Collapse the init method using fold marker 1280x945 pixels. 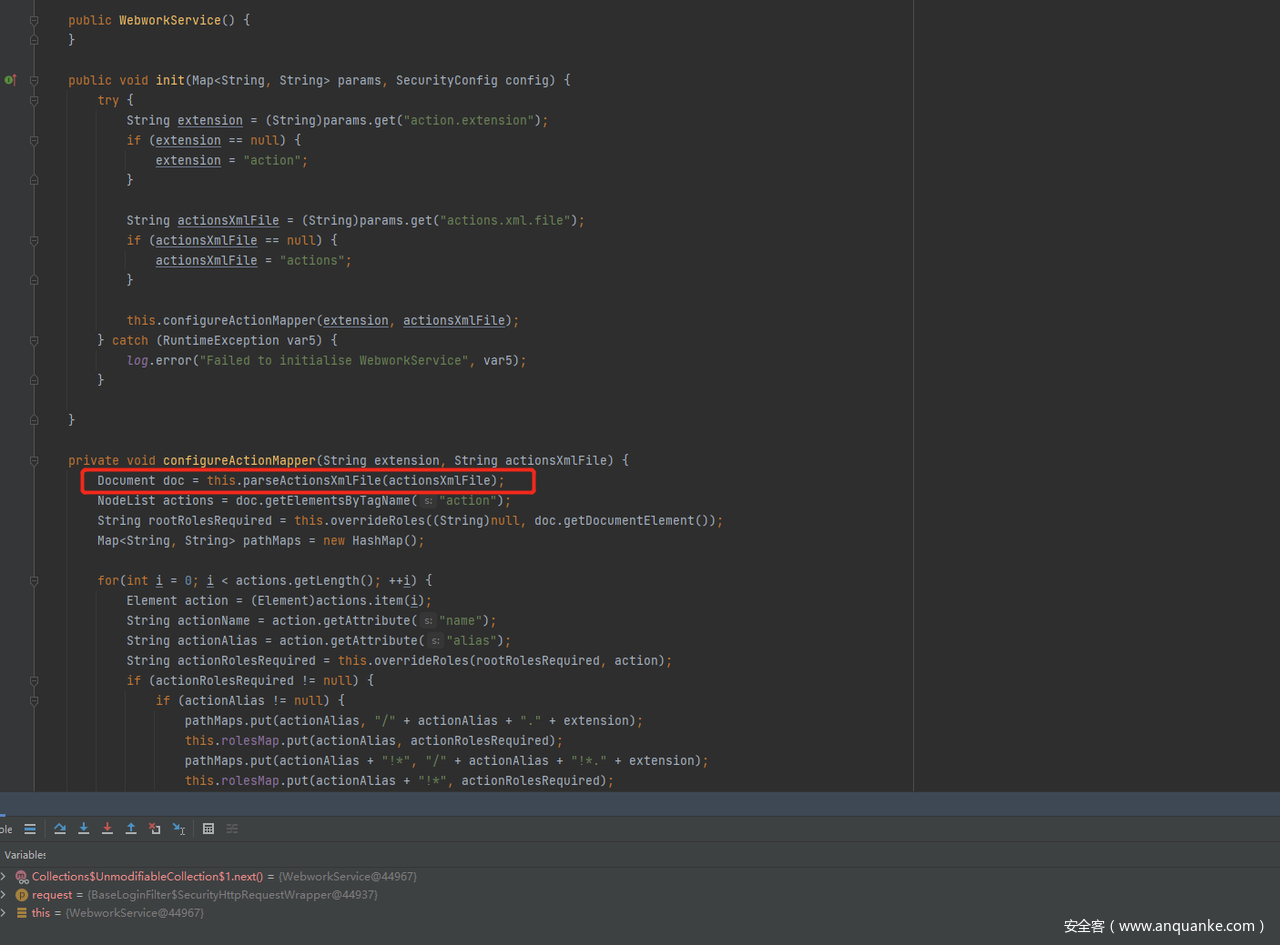34,80
